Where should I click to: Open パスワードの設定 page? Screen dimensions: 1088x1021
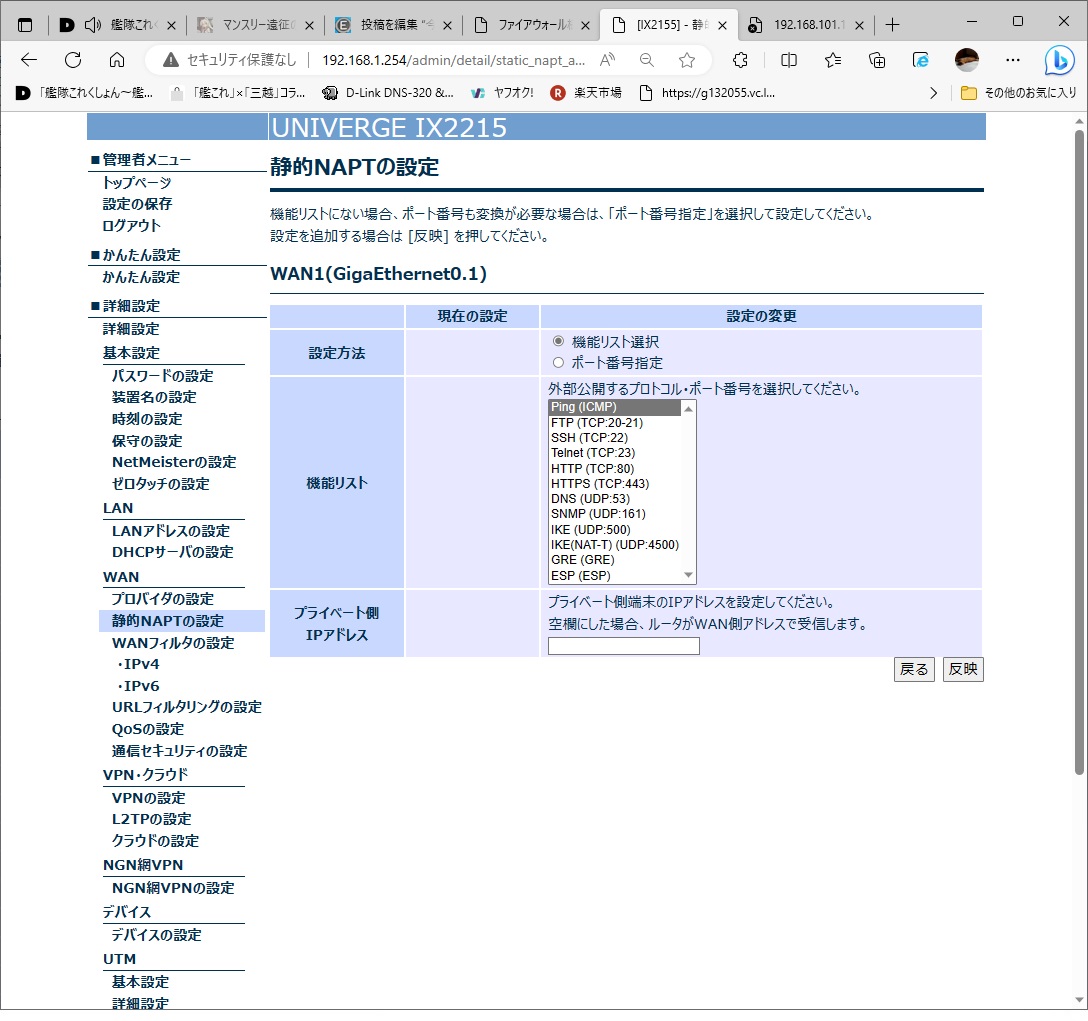[x=162, y=376]
